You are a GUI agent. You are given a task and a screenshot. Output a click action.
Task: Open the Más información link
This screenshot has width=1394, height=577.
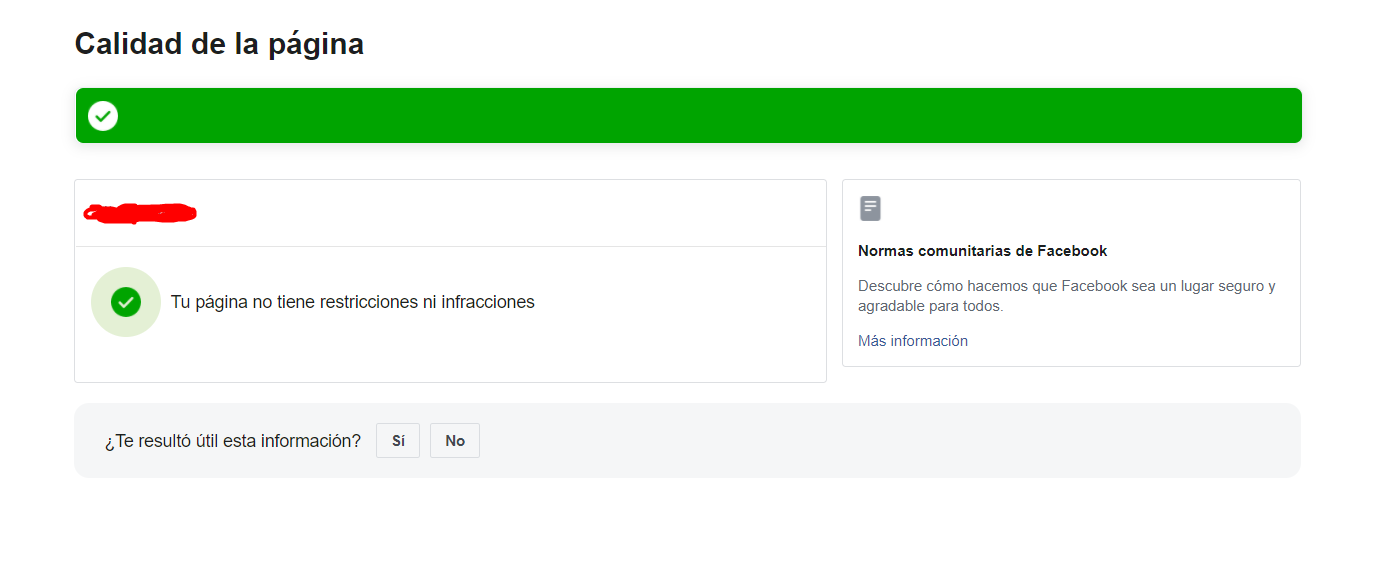913,341
